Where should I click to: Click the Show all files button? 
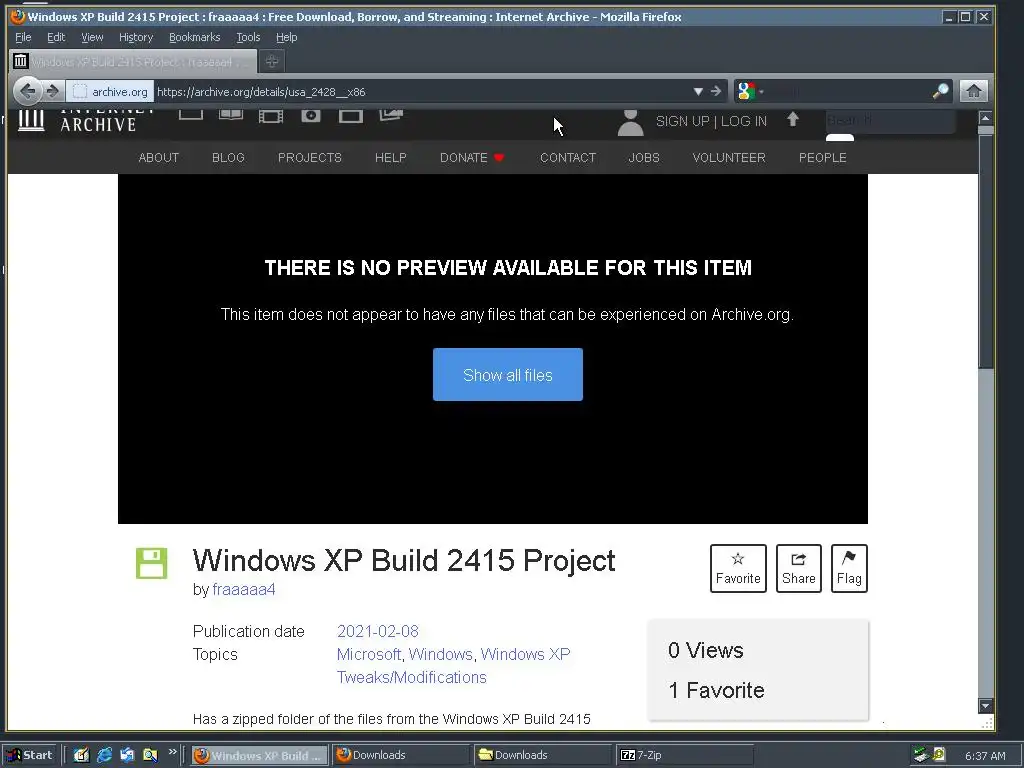(x=507, y=374)
